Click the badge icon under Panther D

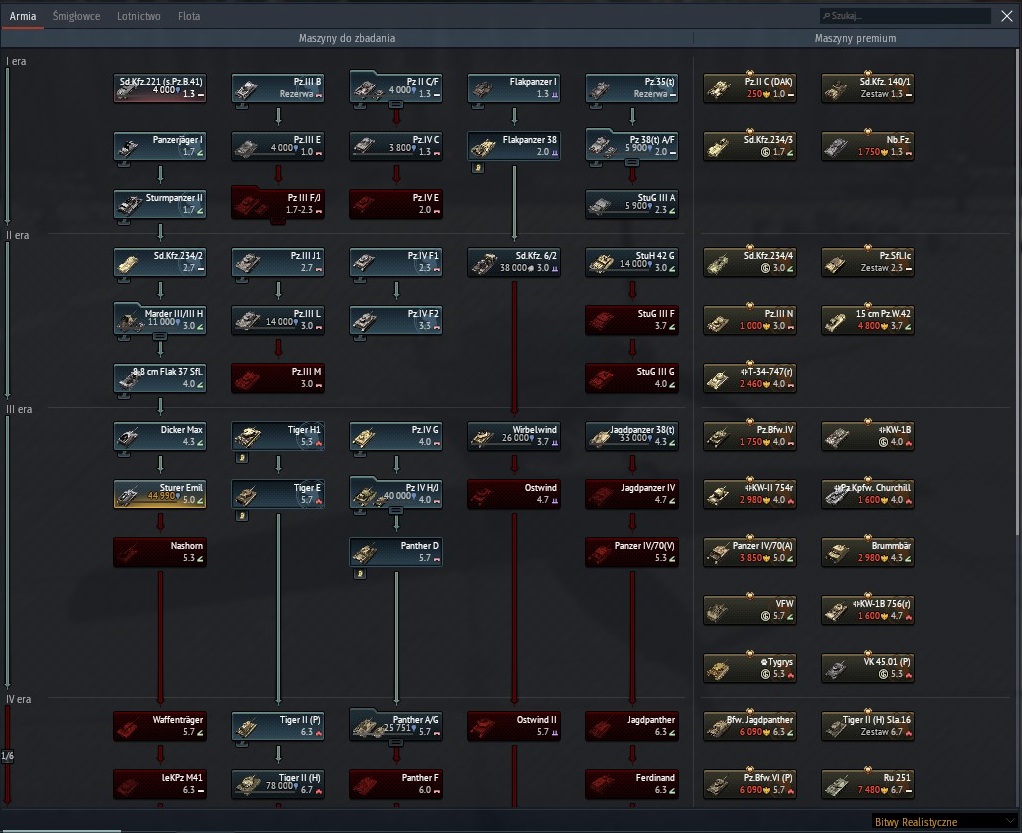coord(360,574)
